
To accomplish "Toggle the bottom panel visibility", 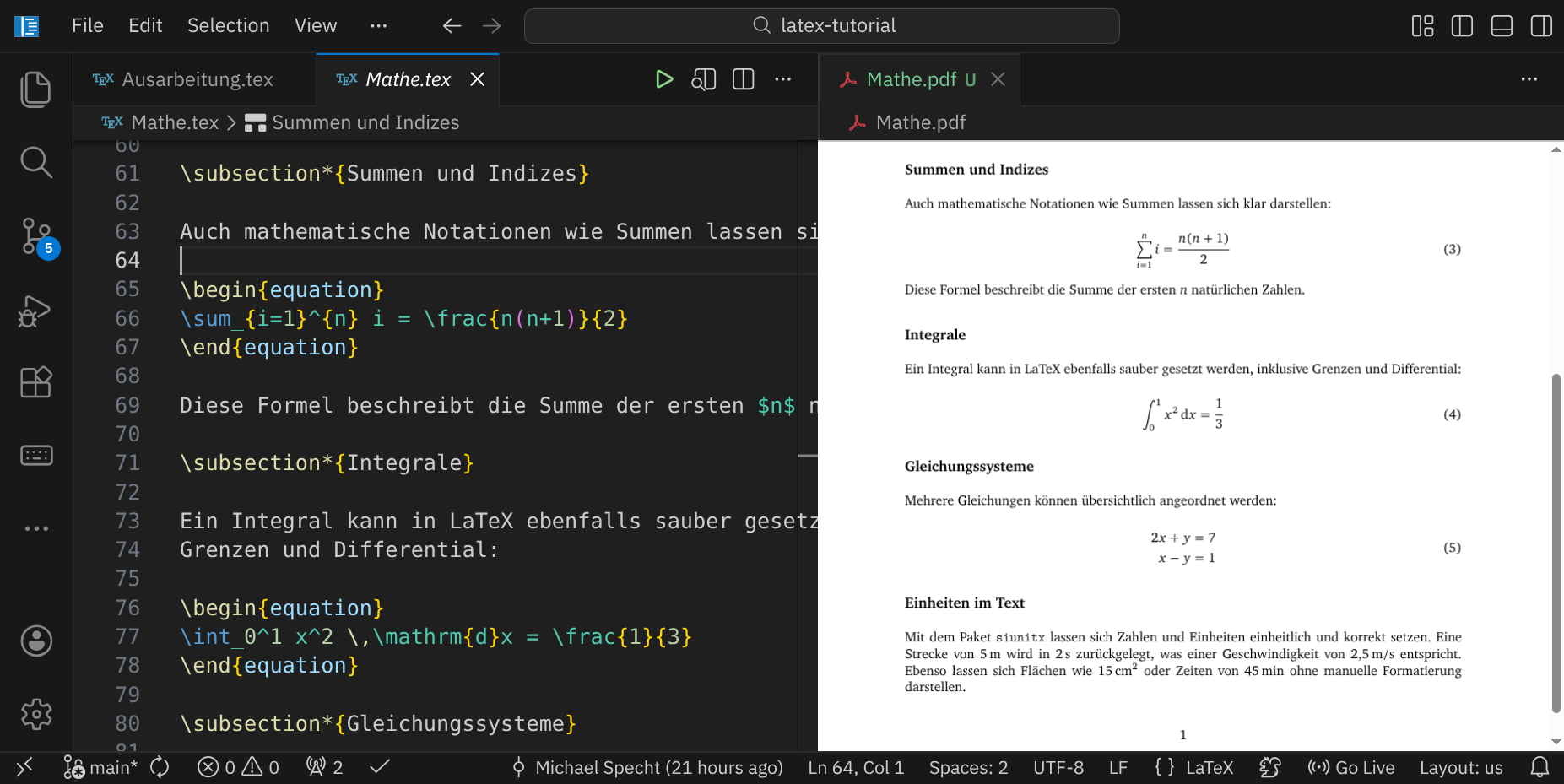I will [1502, 26].
